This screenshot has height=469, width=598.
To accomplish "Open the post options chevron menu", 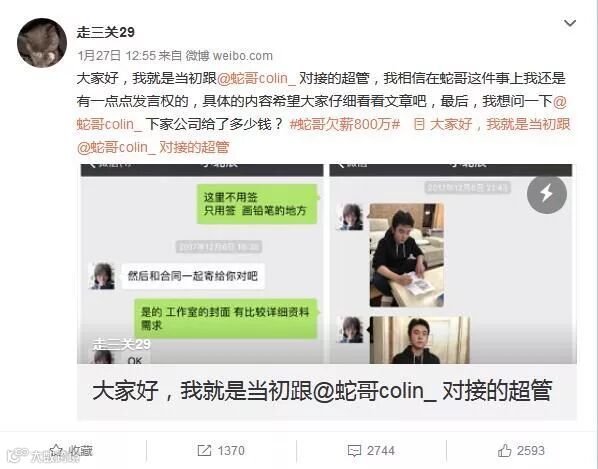I will (x=570, y=23).
